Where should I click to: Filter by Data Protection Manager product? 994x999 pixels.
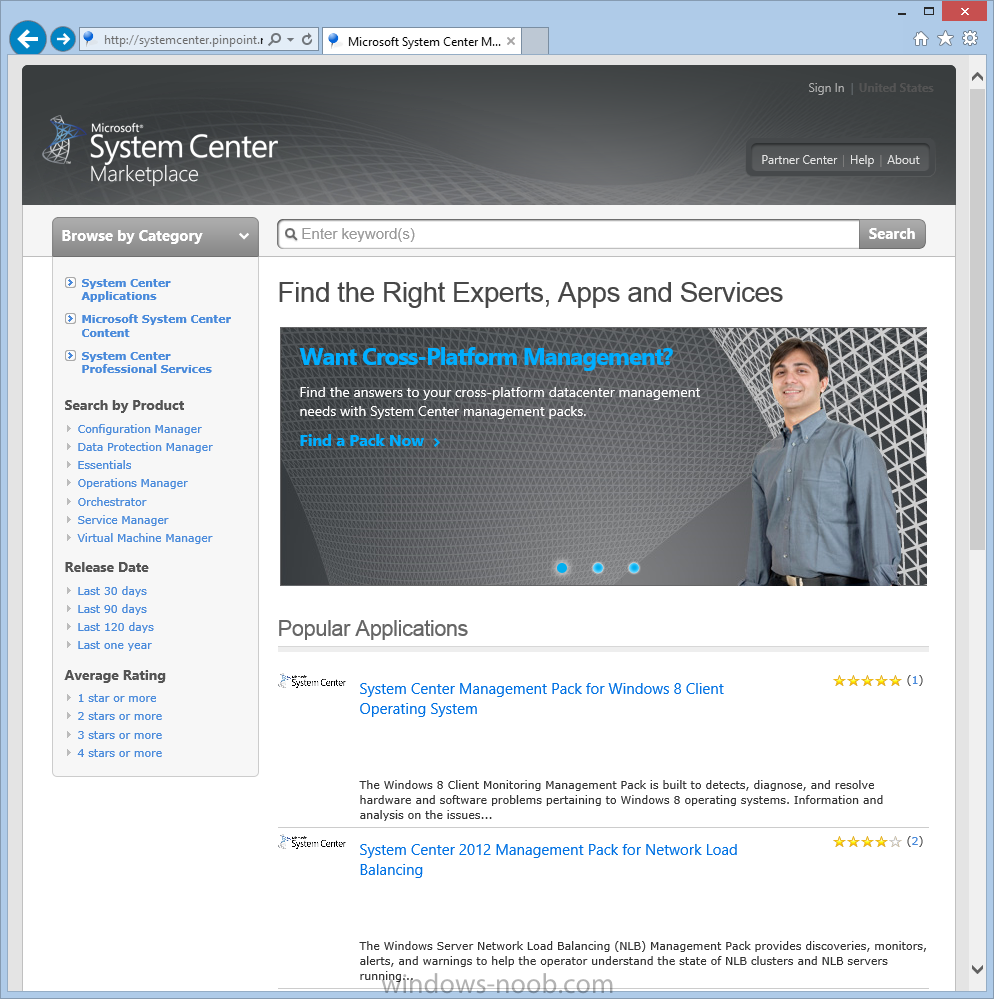click(145, 447)
